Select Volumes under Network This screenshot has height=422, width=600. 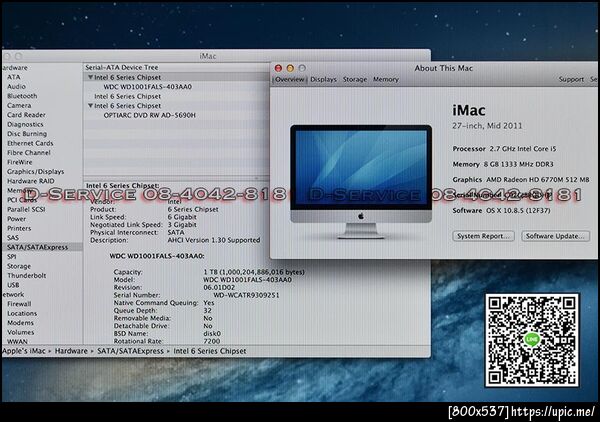[21, 332]
